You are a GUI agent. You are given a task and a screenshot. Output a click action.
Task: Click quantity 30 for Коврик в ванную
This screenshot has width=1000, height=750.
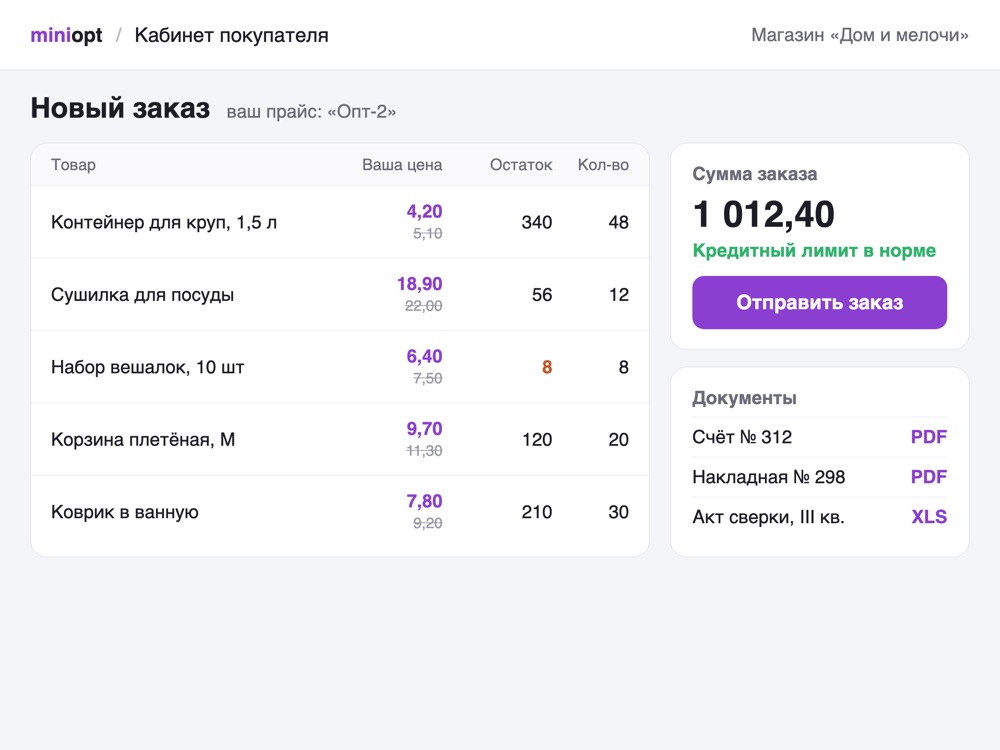[x=619, y=512]
